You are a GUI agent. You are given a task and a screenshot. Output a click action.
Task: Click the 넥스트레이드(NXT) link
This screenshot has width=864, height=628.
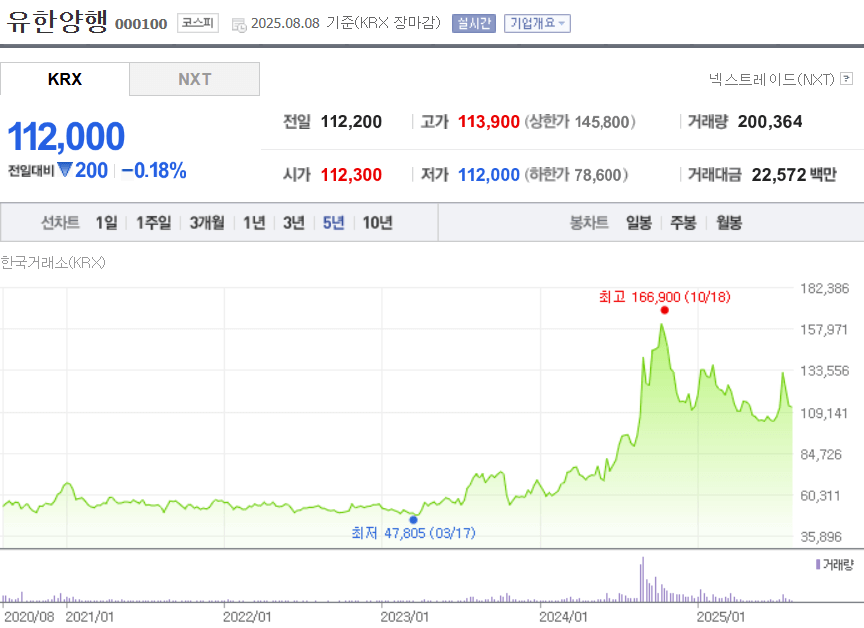coord(771,79)
